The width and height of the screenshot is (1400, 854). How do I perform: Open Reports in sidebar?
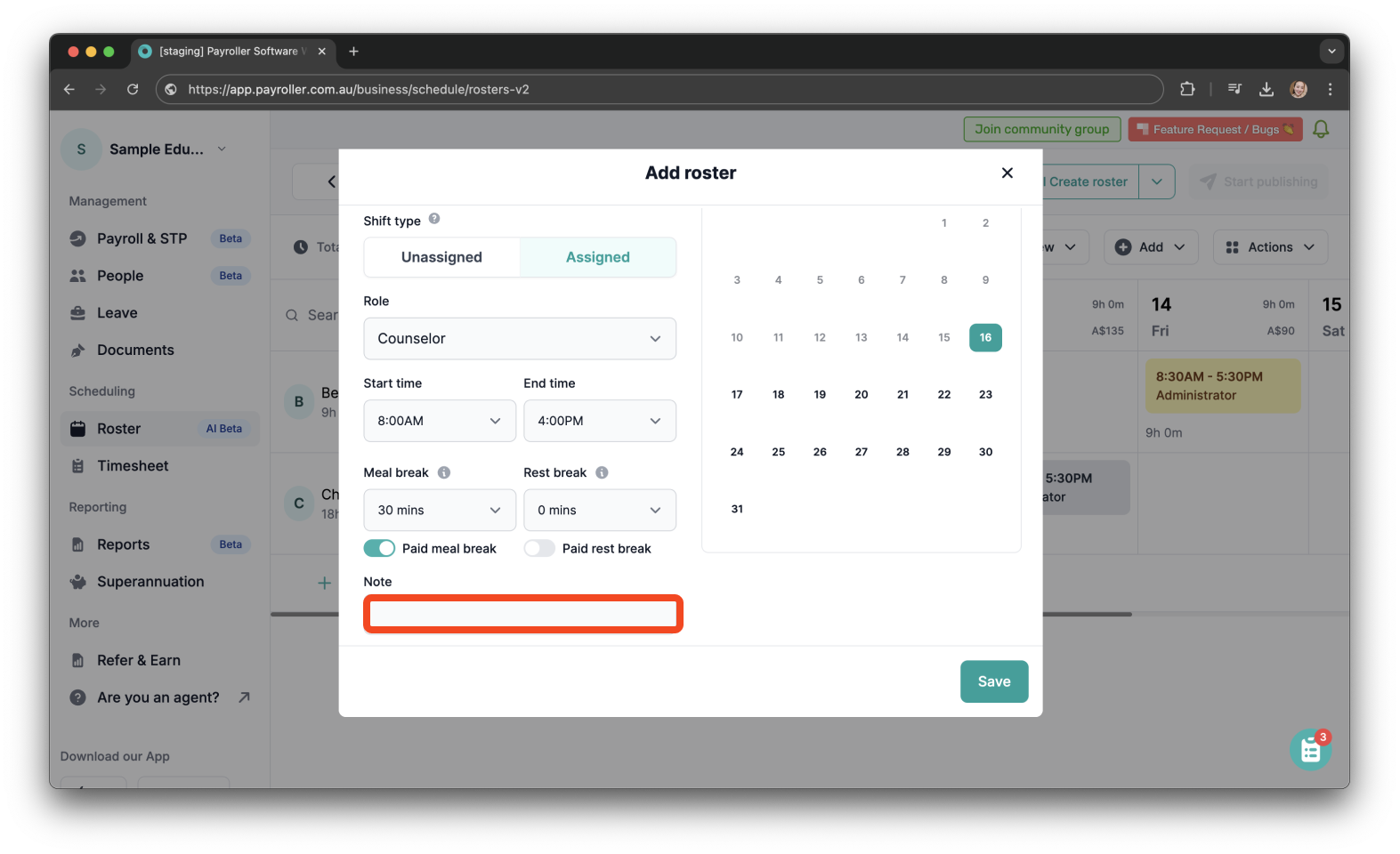pos(160,544)
